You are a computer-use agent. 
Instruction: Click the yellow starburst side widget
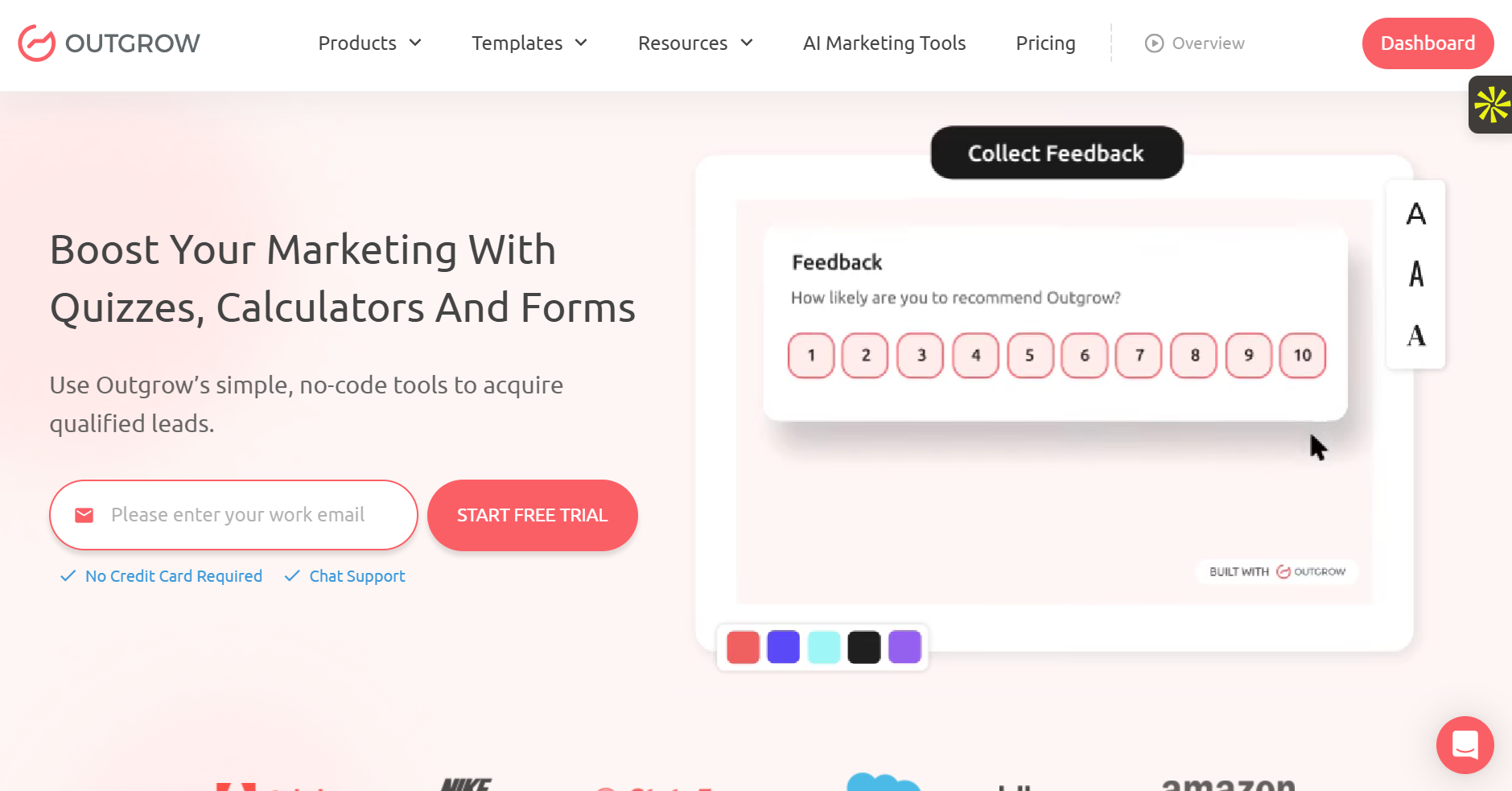[1491, 105]
